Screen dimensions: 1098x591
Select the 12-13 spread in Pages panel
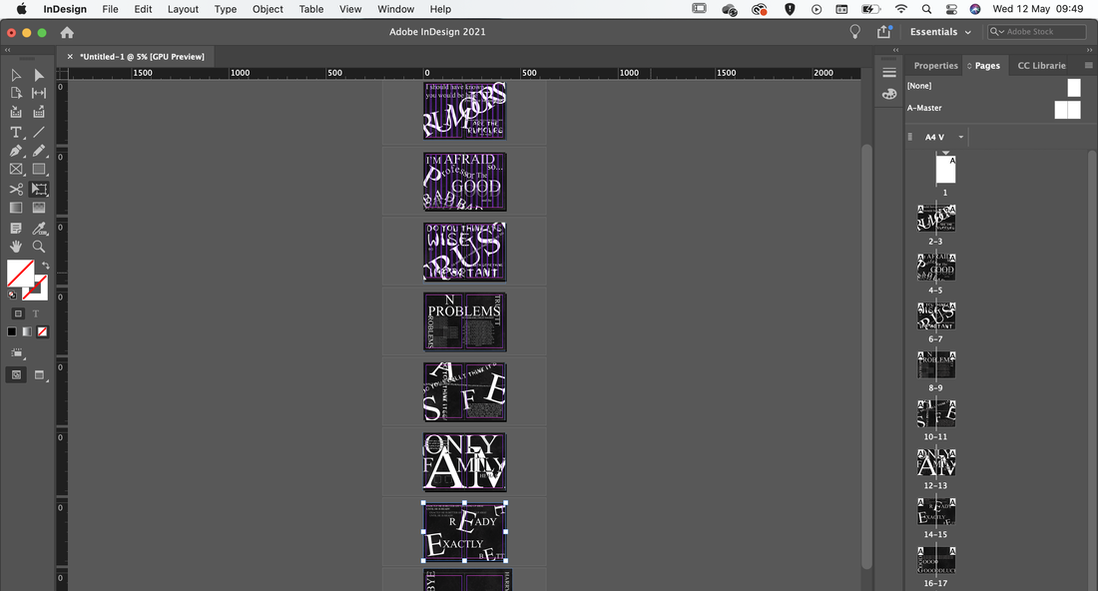tap(936, 462)
